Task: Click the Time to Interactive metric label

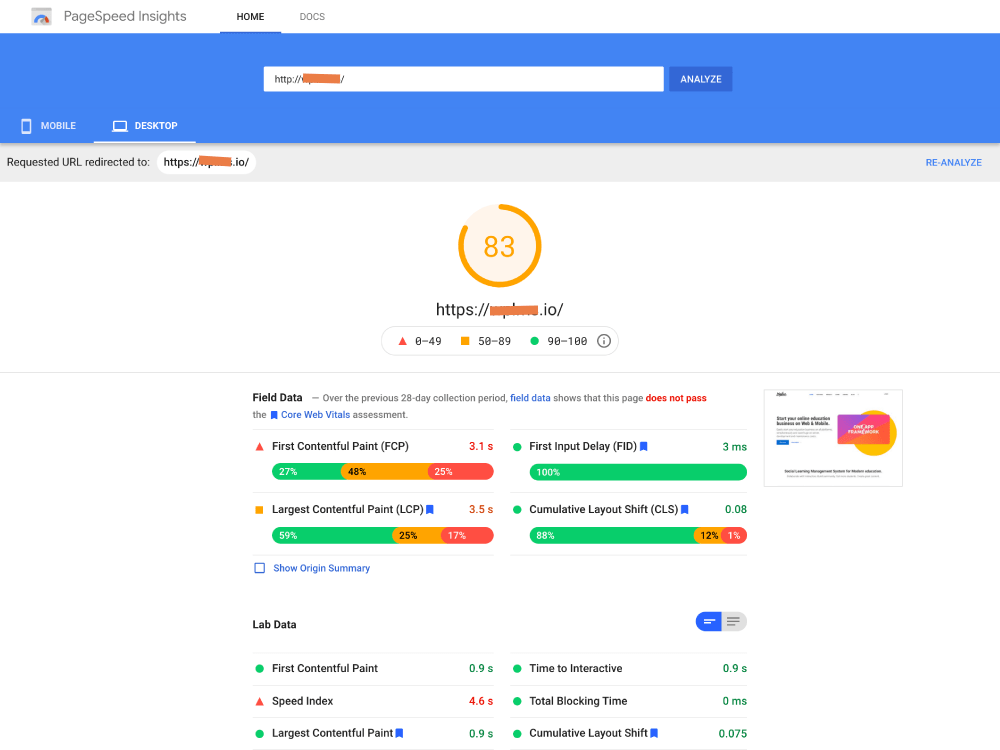Action: 575,668
